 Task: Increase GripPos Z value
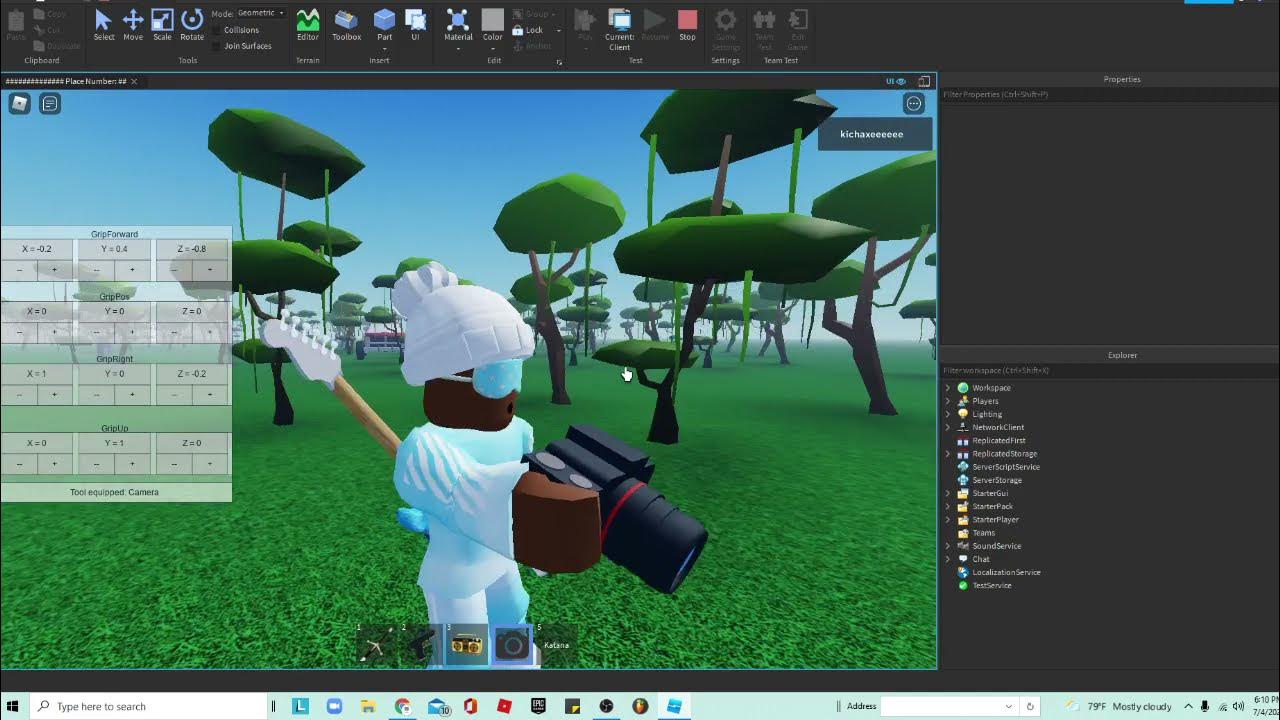point(210,331)
